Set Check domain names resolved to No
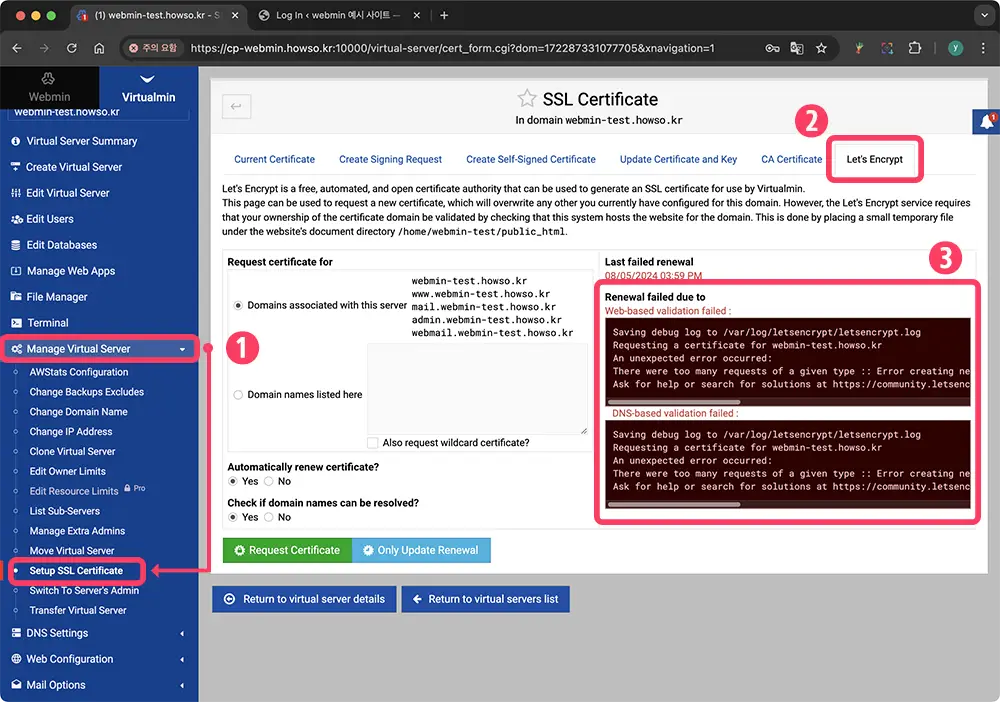 (268, 517)
